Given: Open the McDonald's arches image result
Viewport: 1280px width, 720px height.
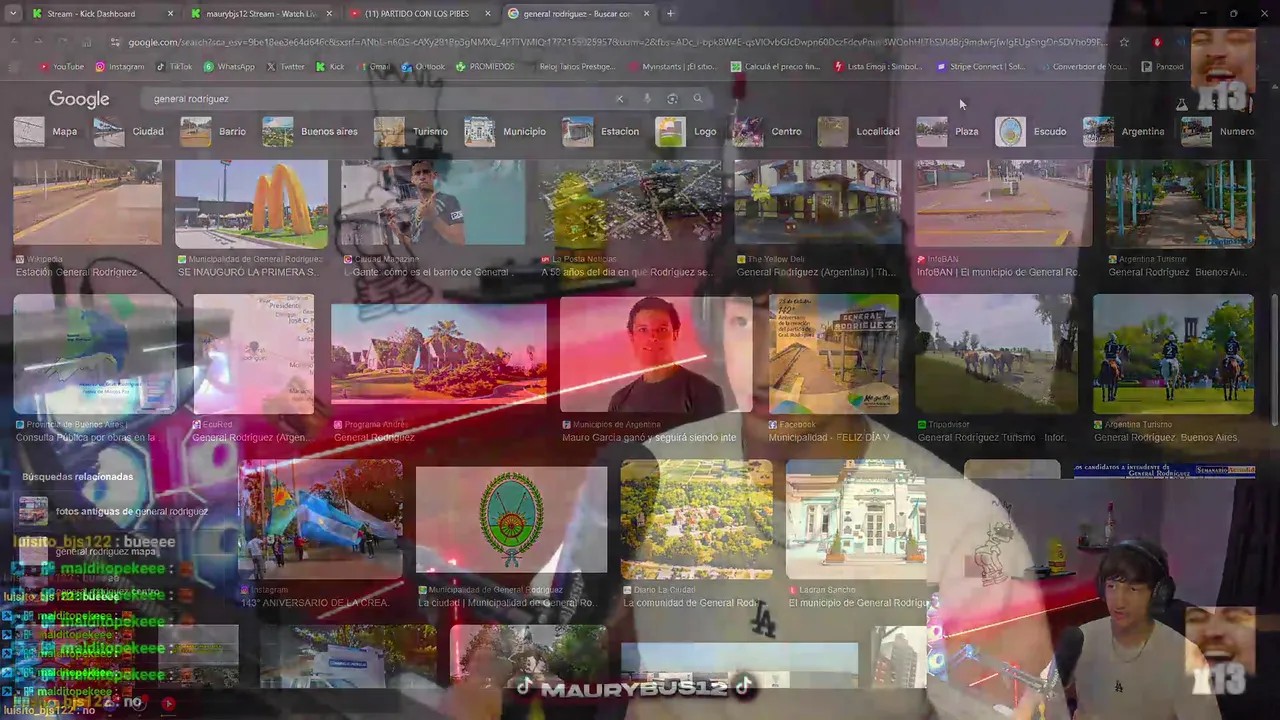Looking at the screenshot, I should (x=251, y=204).
